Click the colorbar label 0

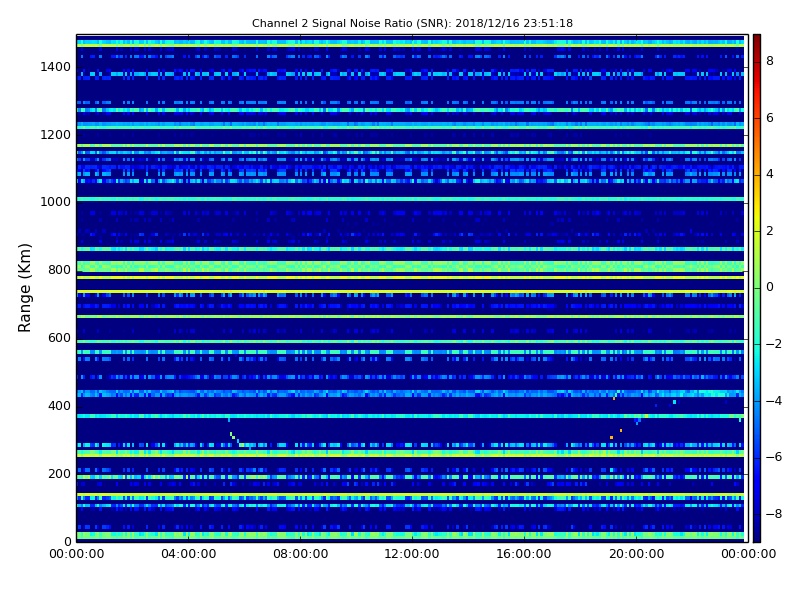tap(770, 287)
